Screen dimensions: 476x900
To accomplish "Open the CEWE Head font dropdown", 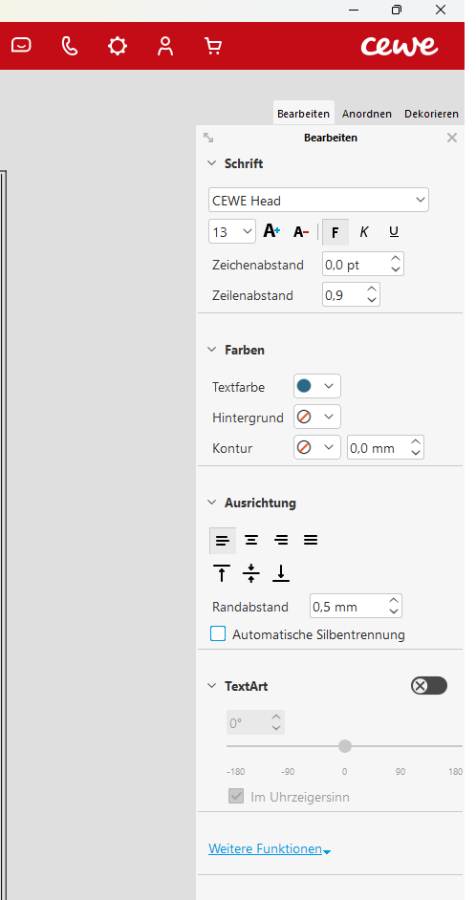I will pos(318,200).
